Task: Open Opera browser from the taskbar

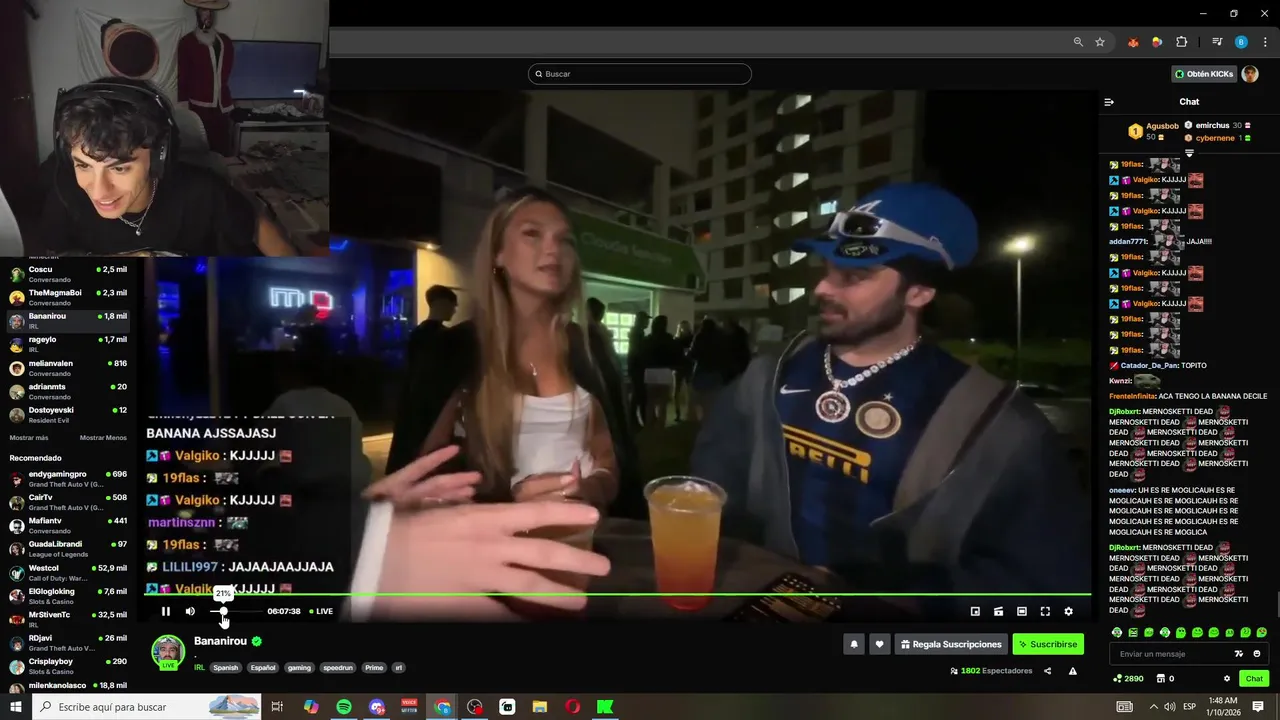Action: [x=572, y=707]
